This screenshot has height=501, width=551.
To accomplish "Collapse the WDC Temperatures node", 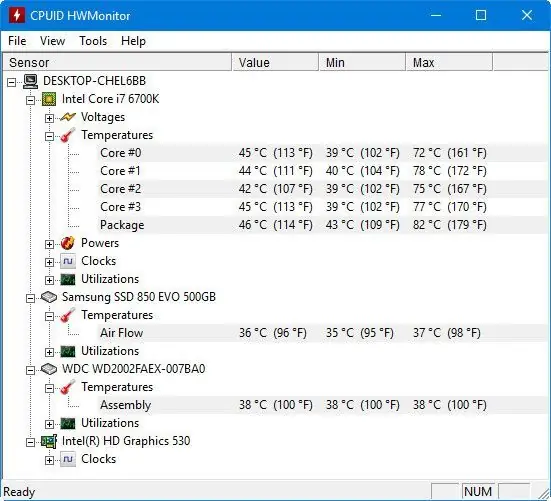I will (50, 388).
